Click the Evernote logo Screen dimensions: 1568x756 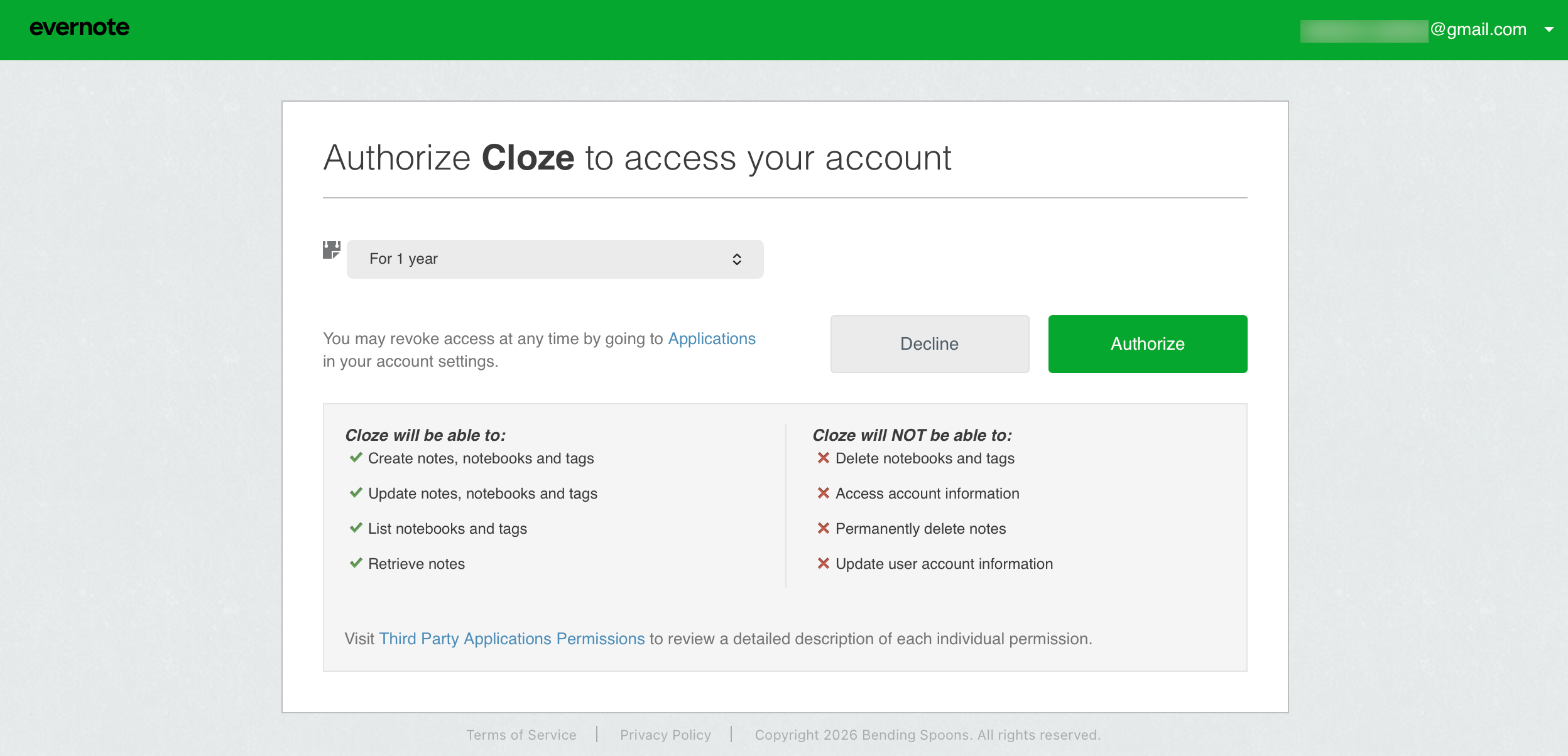[x=80, y=28]
